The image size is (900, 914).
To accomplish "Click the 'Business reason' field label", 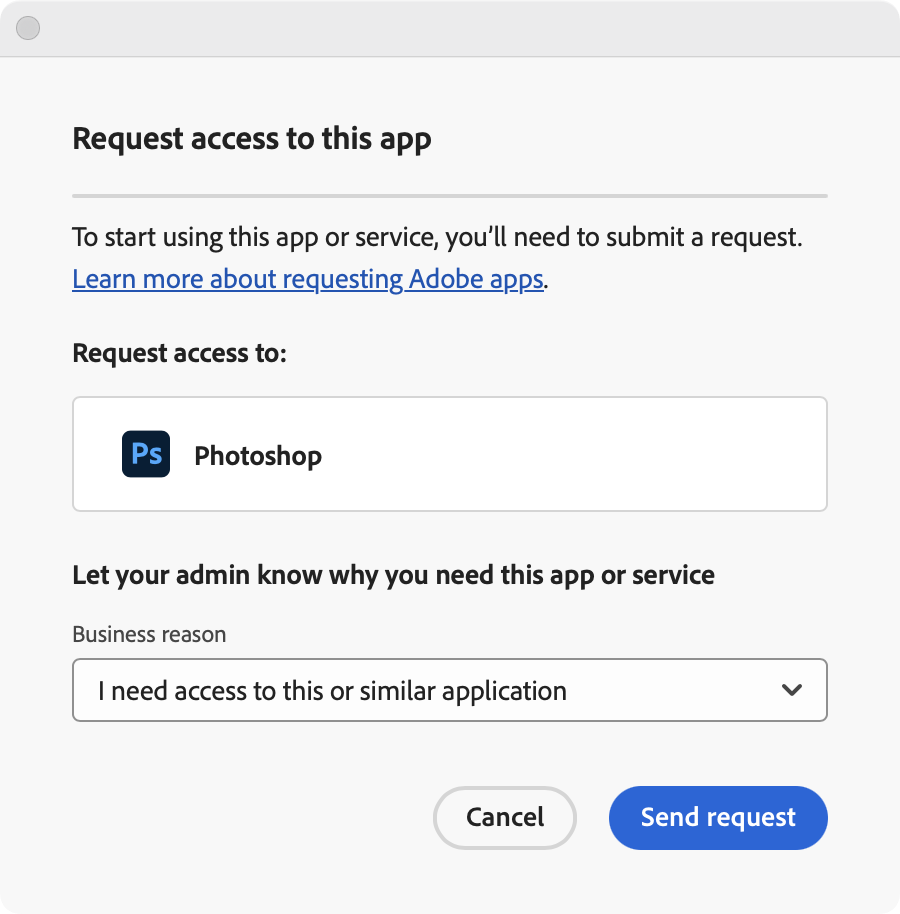I will tap(149, 634).
